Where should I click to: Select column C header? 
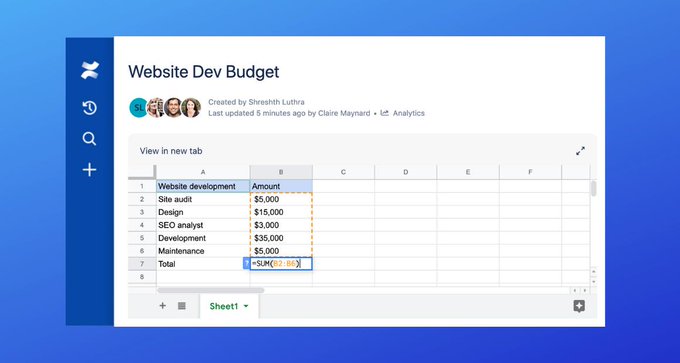pyautogui.click(x=343, y=172)
